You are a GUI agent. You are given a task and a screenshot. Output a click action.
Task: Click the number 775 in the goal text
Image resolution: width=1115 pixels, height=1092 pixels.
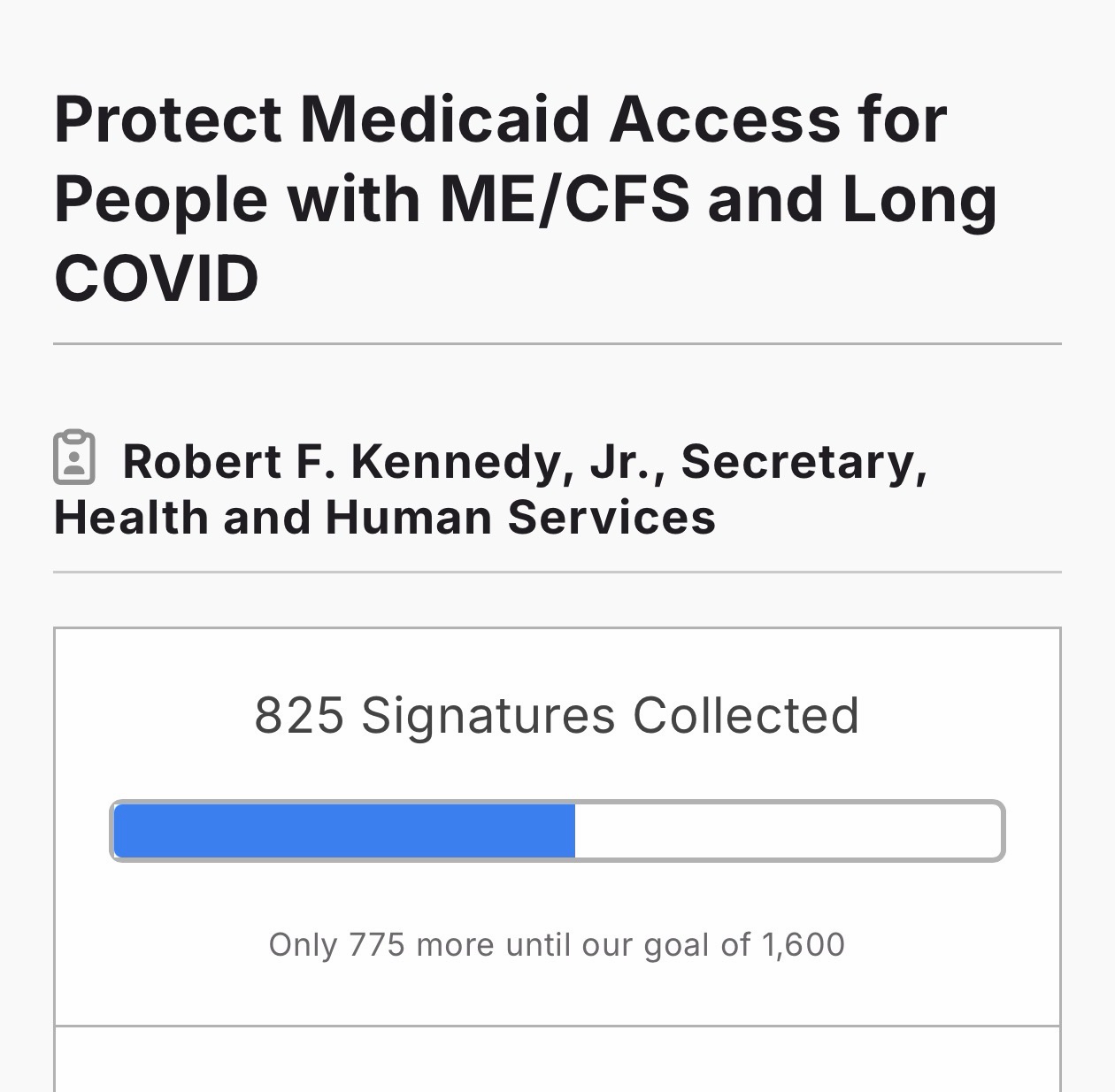(x=376, y=945)
